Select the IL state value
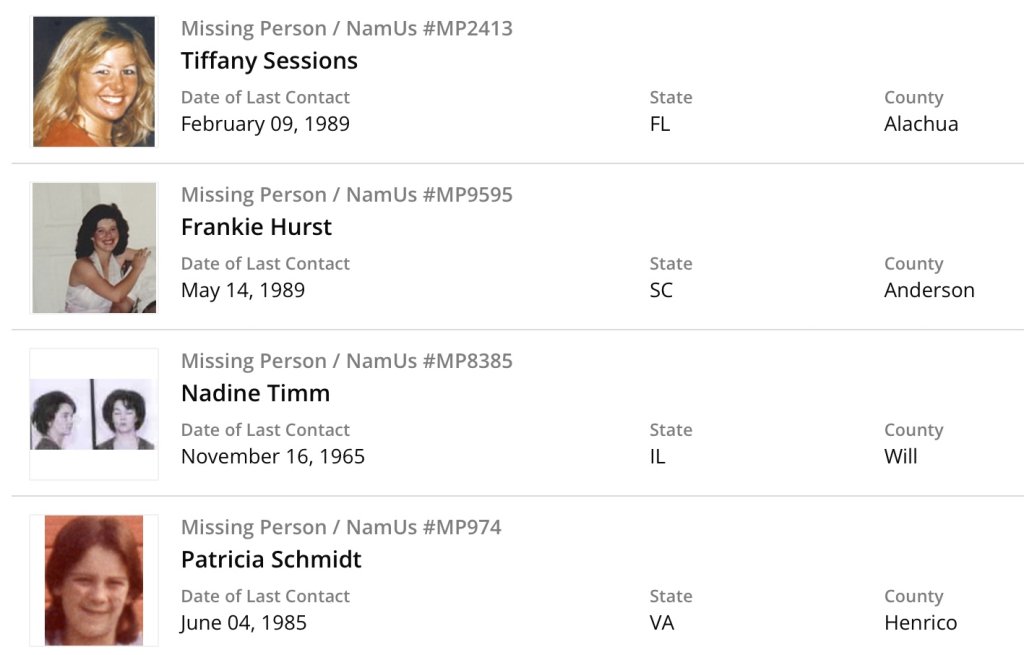 657,456
